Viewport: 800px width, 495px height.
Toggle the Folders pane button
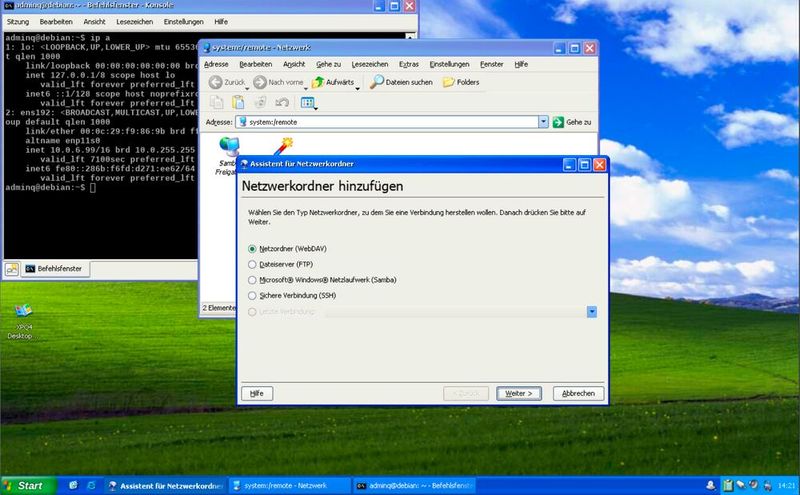[x=461, y=82]
